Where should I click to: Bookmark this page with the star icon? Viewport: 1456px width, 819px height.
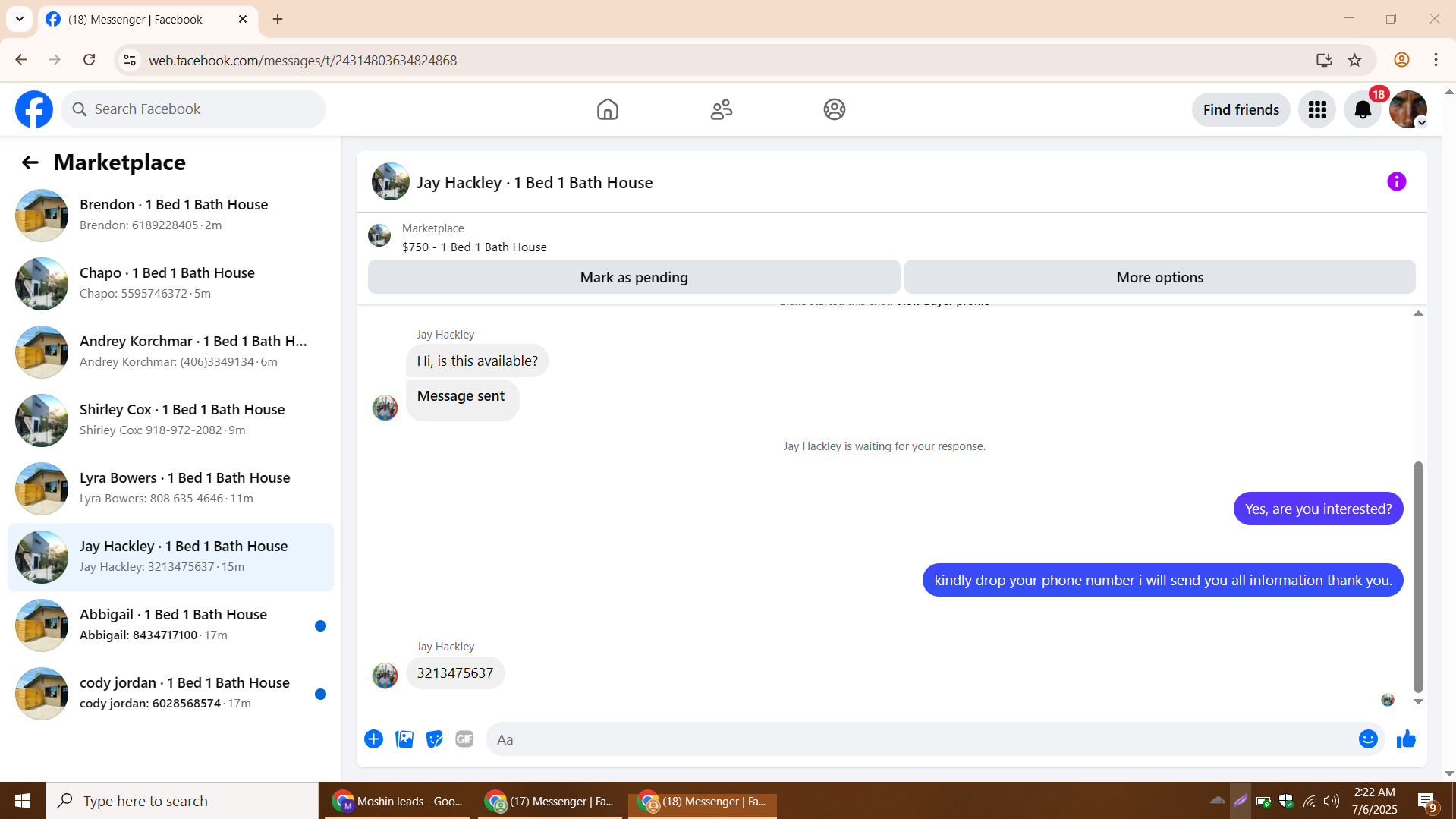pyautogui.click(x=1355, y=60)
